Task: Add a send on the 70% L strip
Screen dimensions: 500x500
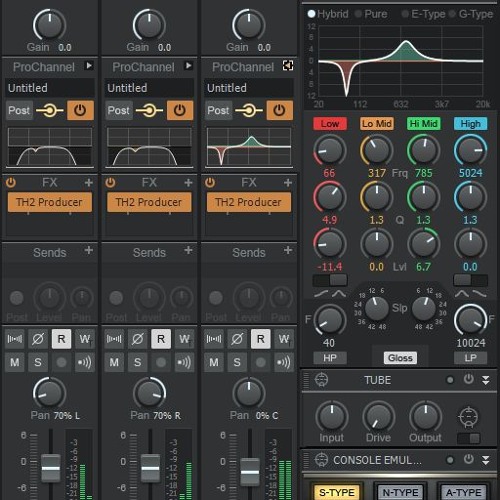Action: click(x=89, y=250)
